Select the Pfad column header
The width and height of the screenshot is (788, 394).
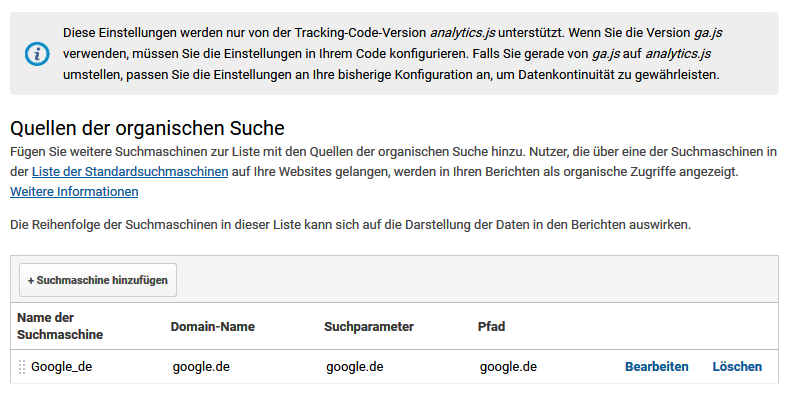click(491, 327)
